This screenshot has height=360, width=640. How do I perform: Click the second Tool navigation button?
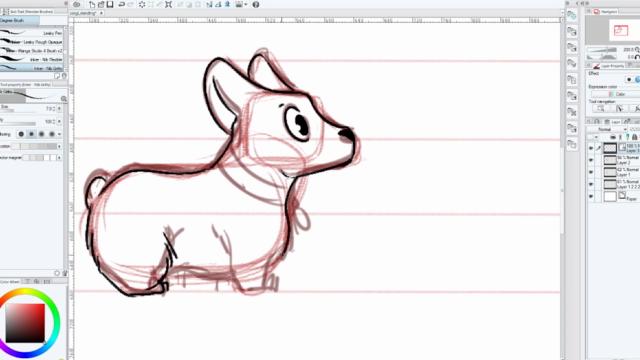point(620,109)
